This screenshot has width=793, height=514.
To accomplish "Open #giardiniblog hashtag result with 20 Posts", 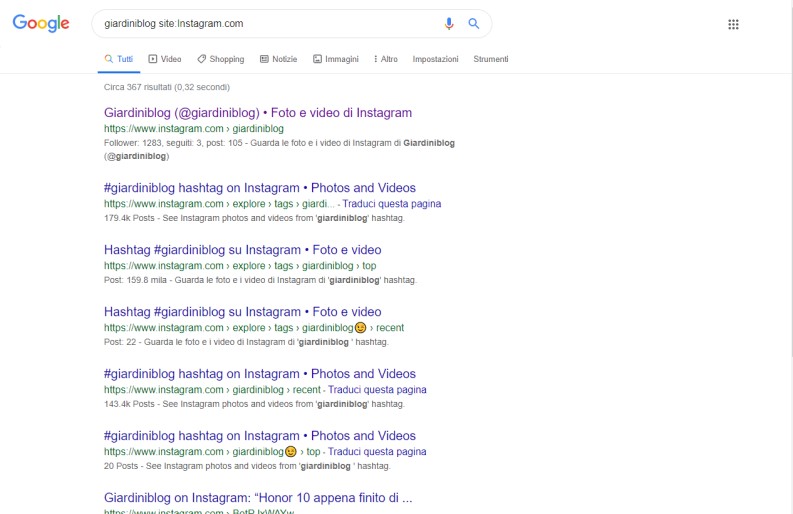I will click(259, 436).
